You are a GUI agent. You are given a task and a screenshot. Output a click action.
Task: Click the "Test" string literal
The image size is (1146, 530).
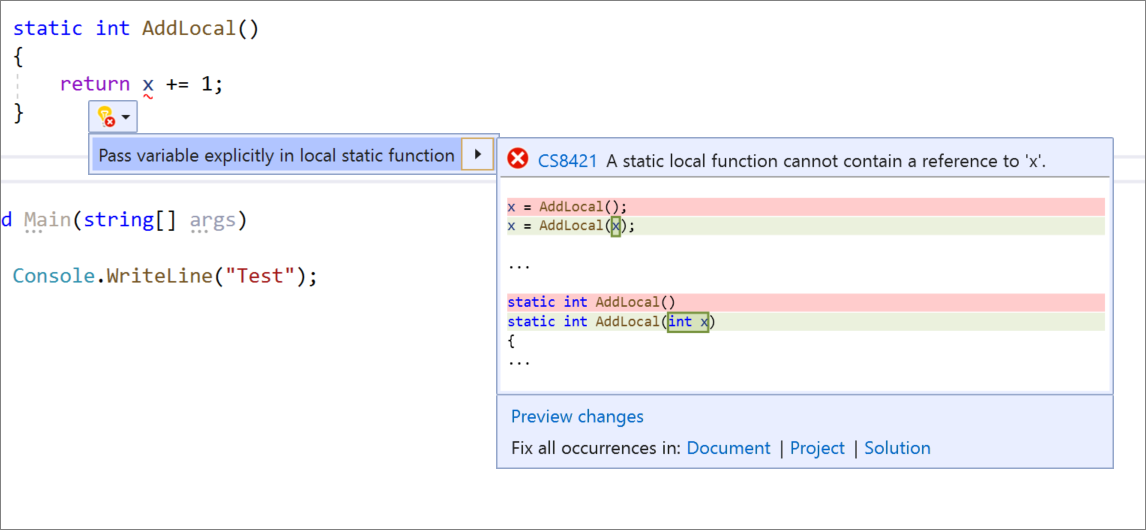260,275
